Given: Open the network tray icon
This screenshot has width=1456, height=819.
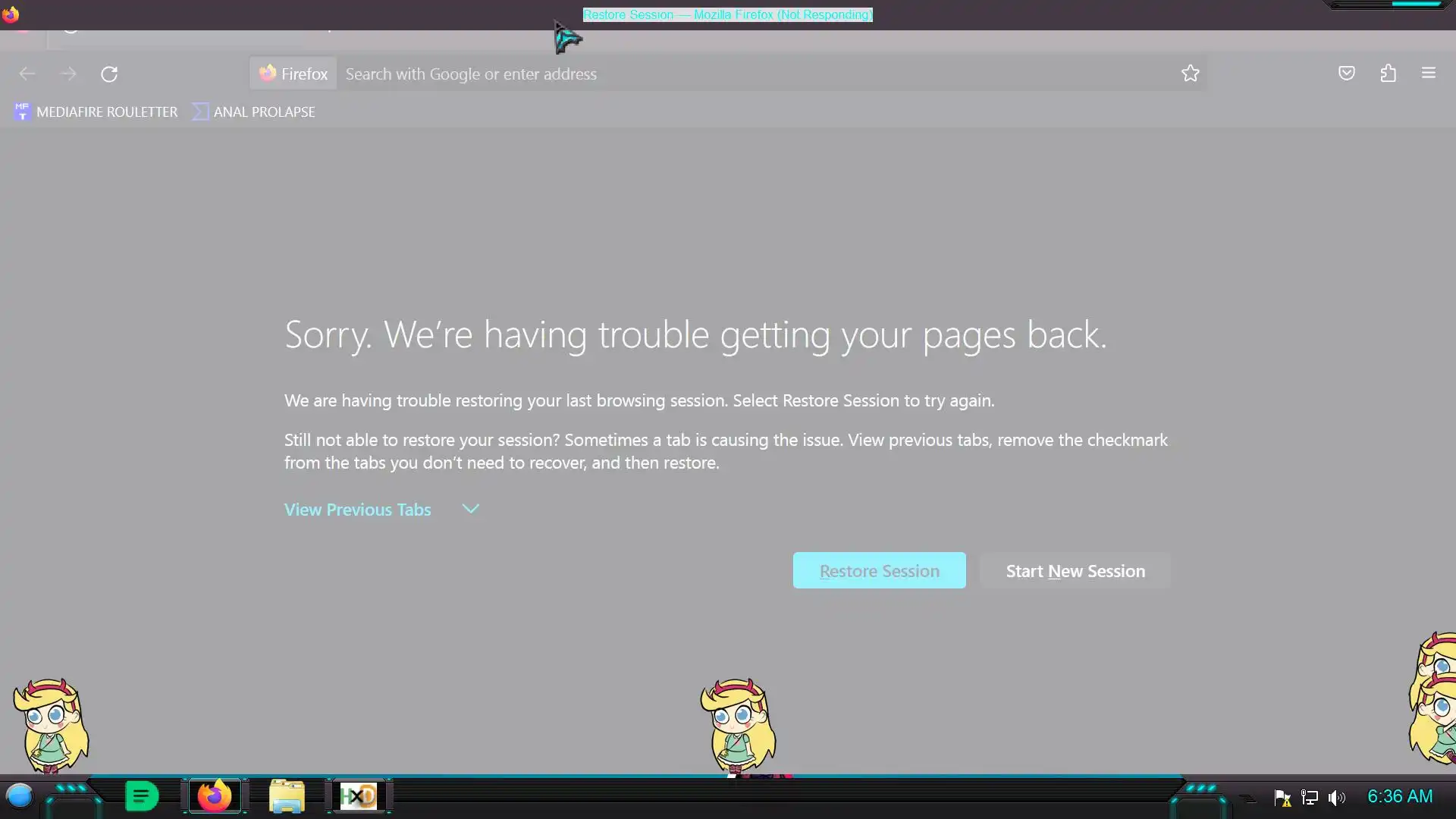Looking at the screenshot, I should (x=1310, y=798).
